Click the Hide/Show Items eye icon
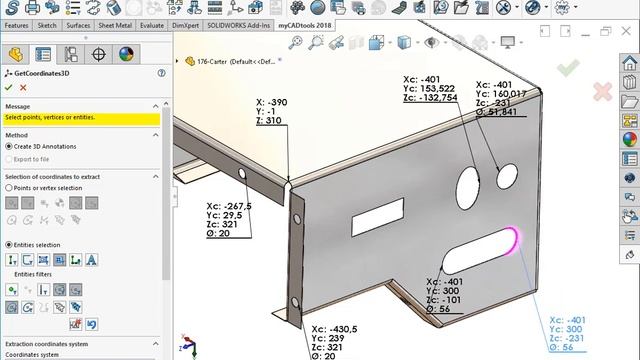Screen dimensions: 640x360 431,42
